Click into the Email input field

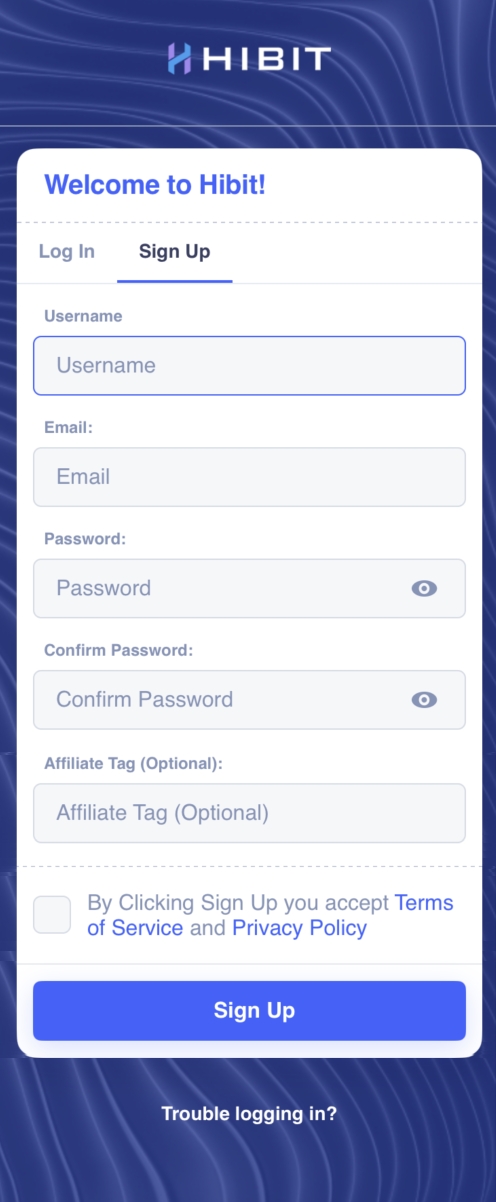249,477
